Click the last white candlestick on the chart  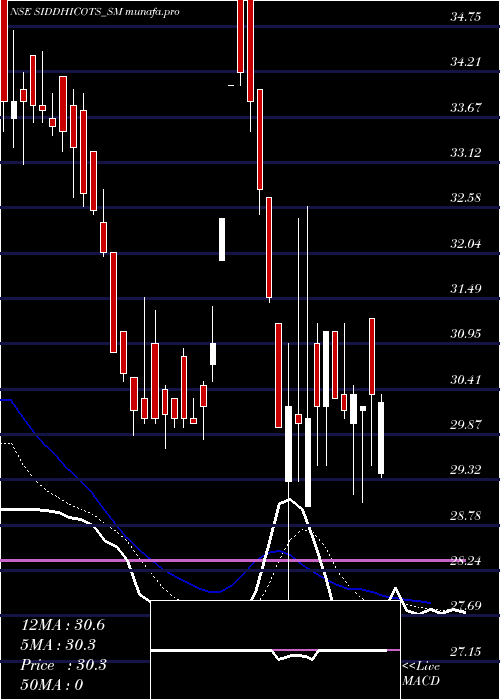tap(381, 438)
